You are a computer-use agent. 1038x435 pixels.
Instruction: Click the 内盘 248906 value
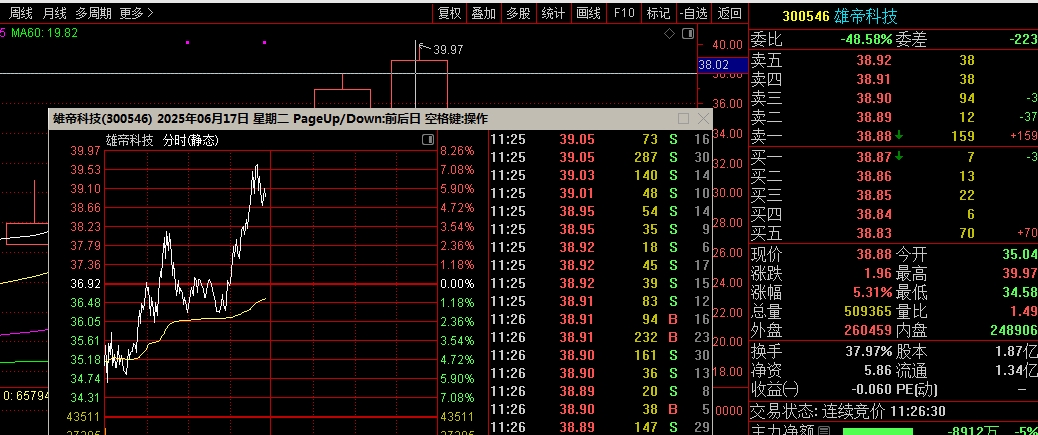click(x=1014, y=330)
